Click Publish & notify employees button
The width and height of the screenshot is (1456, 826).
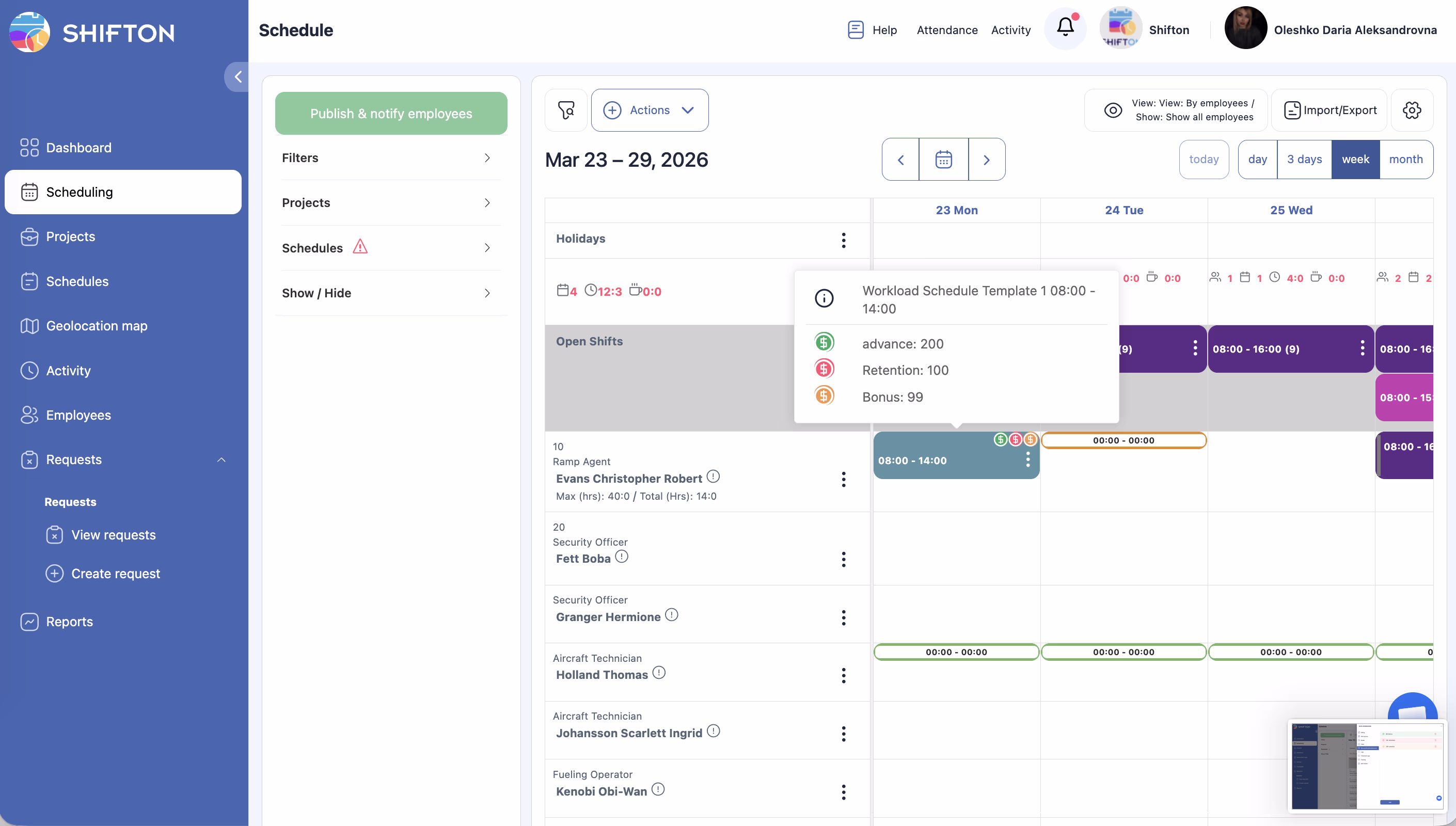(x=391, y=114)
